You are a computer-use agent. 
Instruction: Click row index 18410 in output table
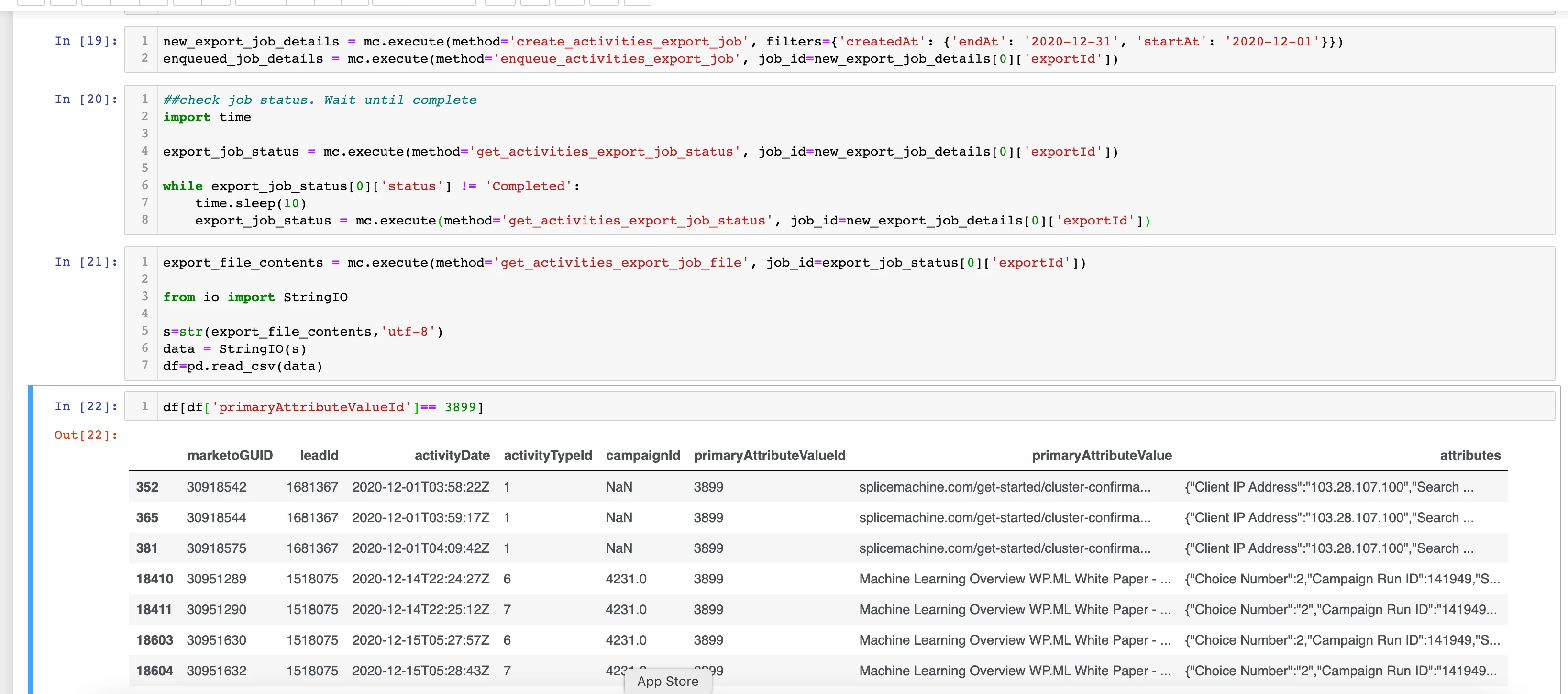155,579
